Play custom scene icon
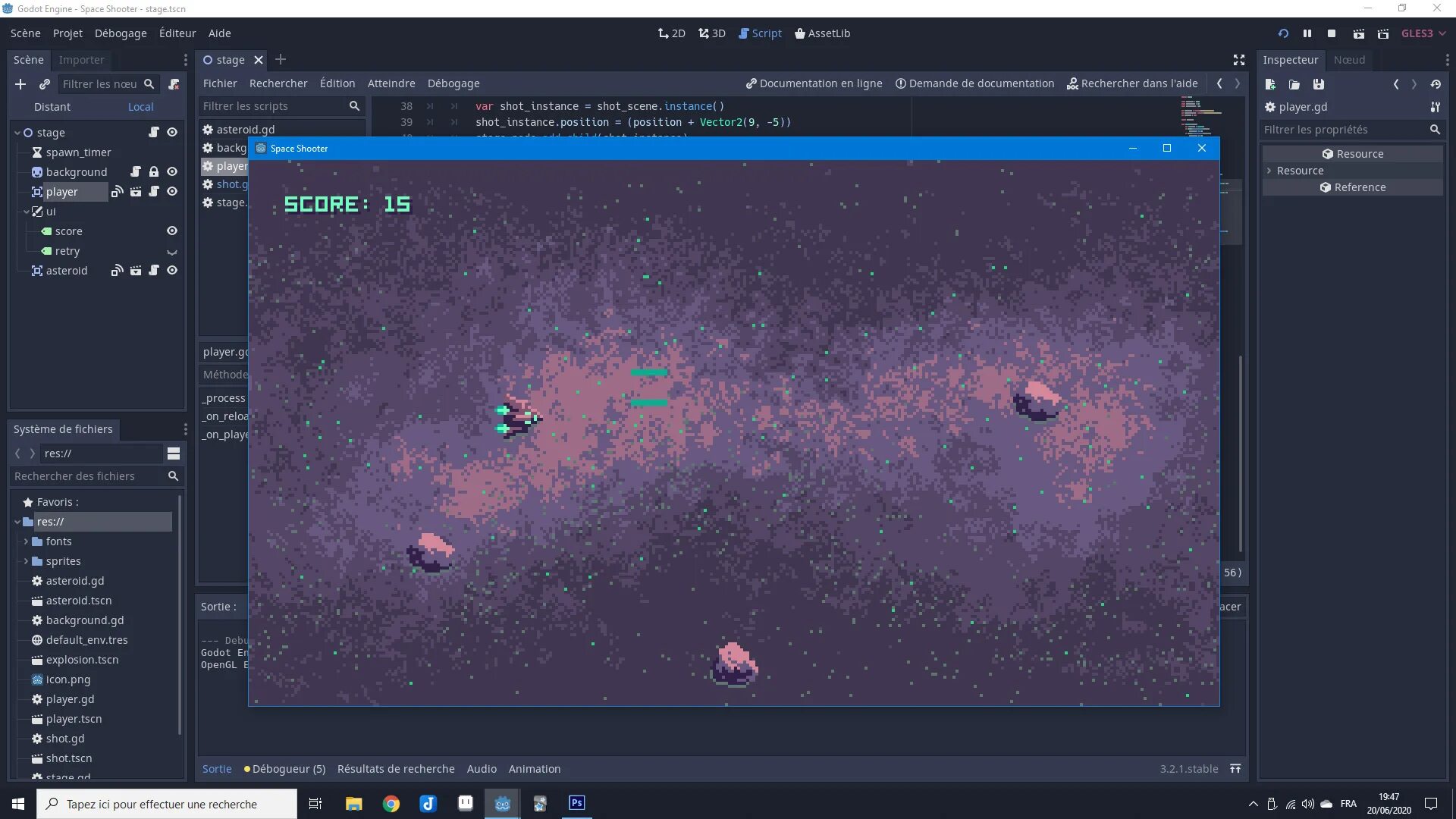Image resolution: width=1456 pixels, height=819 pixels. pos(1383,33)
